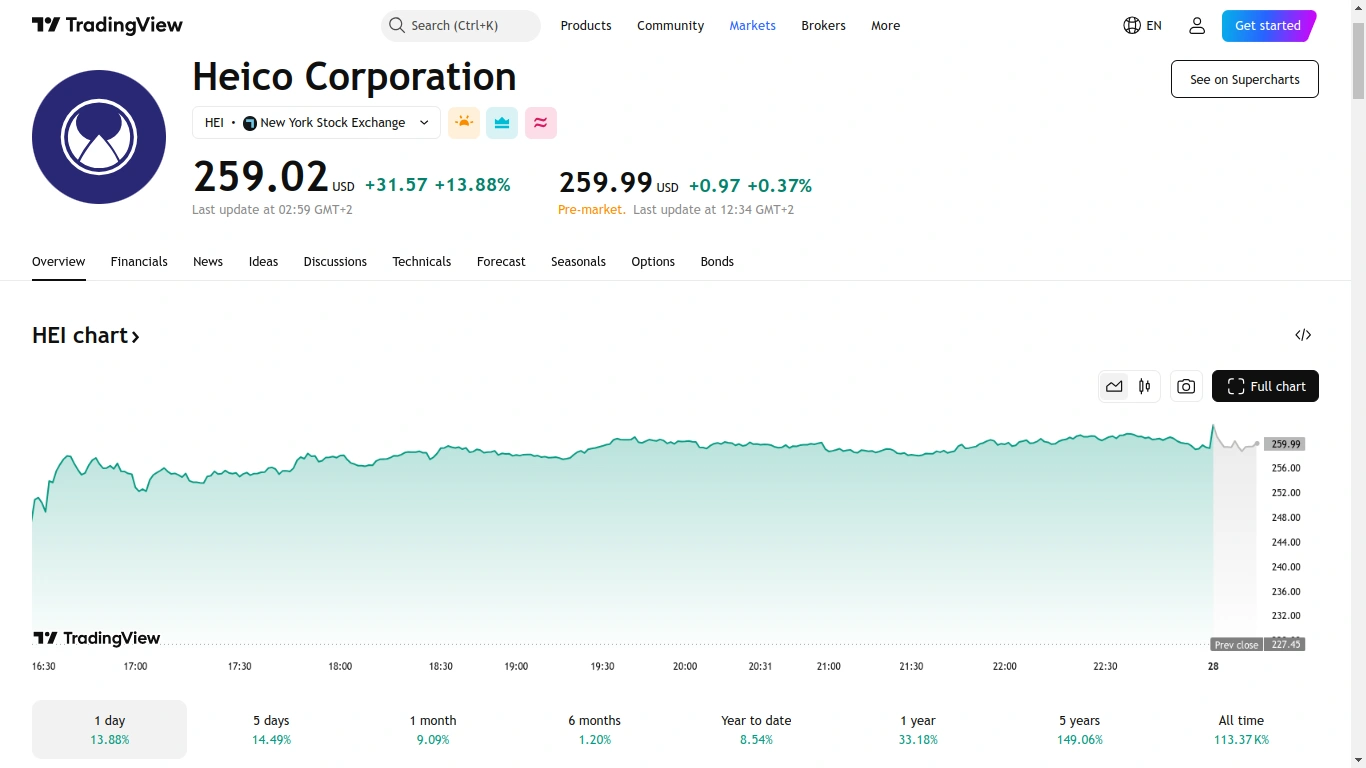Screen dimensions: 1366x768
Task: Select the 1 month range
Action: click(433, 729)
